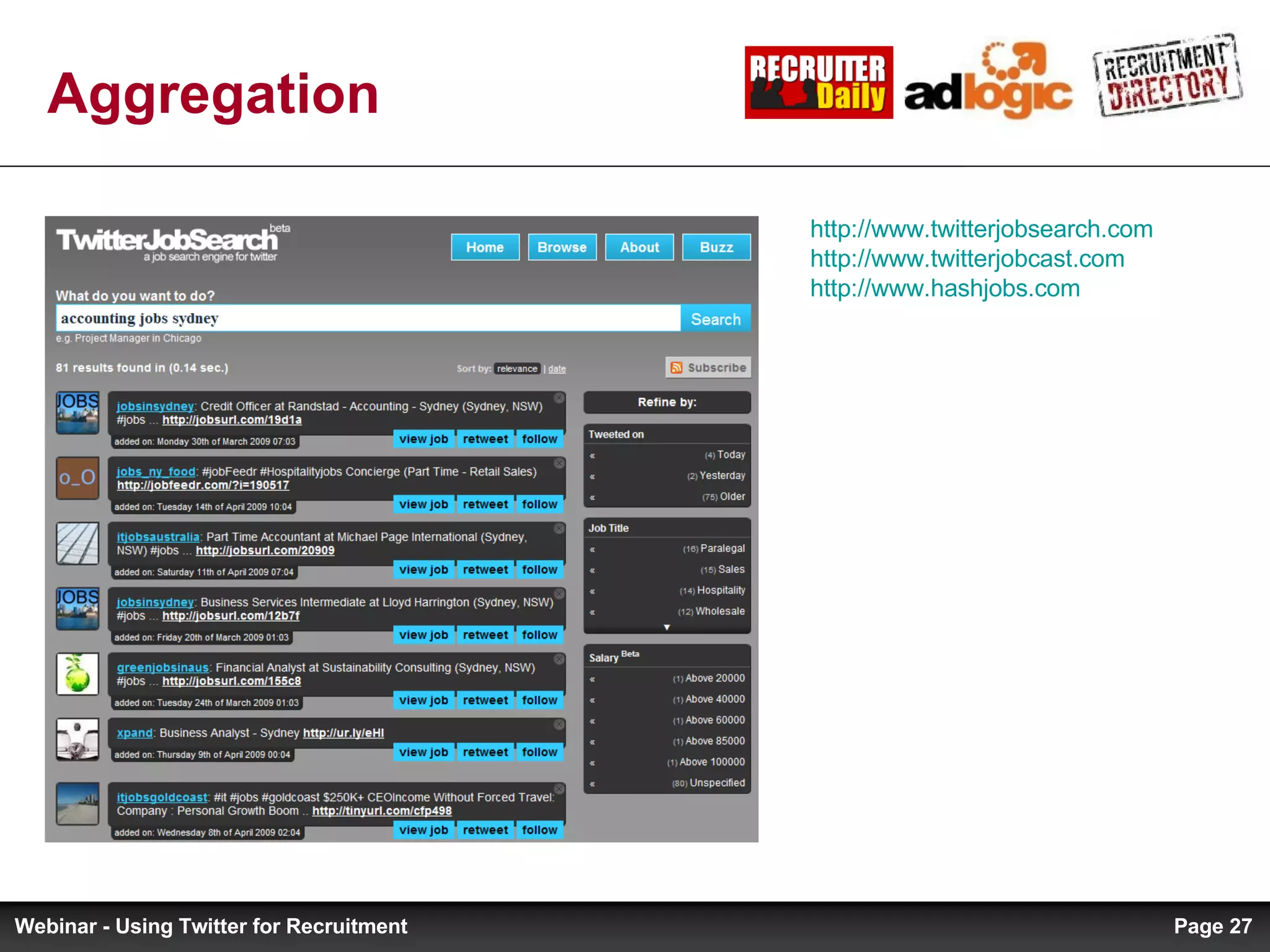
Task: Open the greenjobsinaus username link
Action: (162, 668)
